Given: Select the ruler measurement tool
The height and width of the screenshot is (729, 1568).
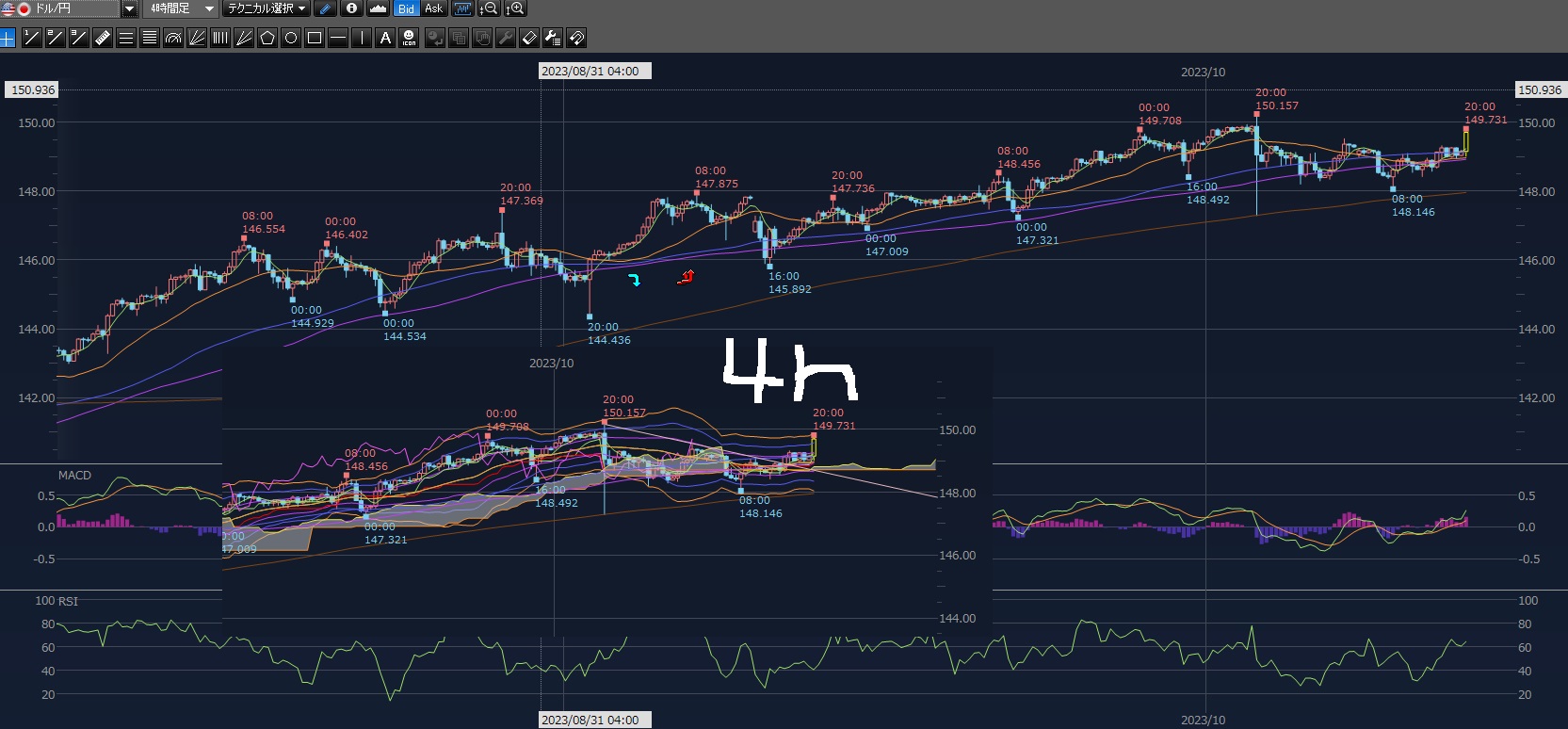Looking at the screenshot, I should (x=103, y=38).
